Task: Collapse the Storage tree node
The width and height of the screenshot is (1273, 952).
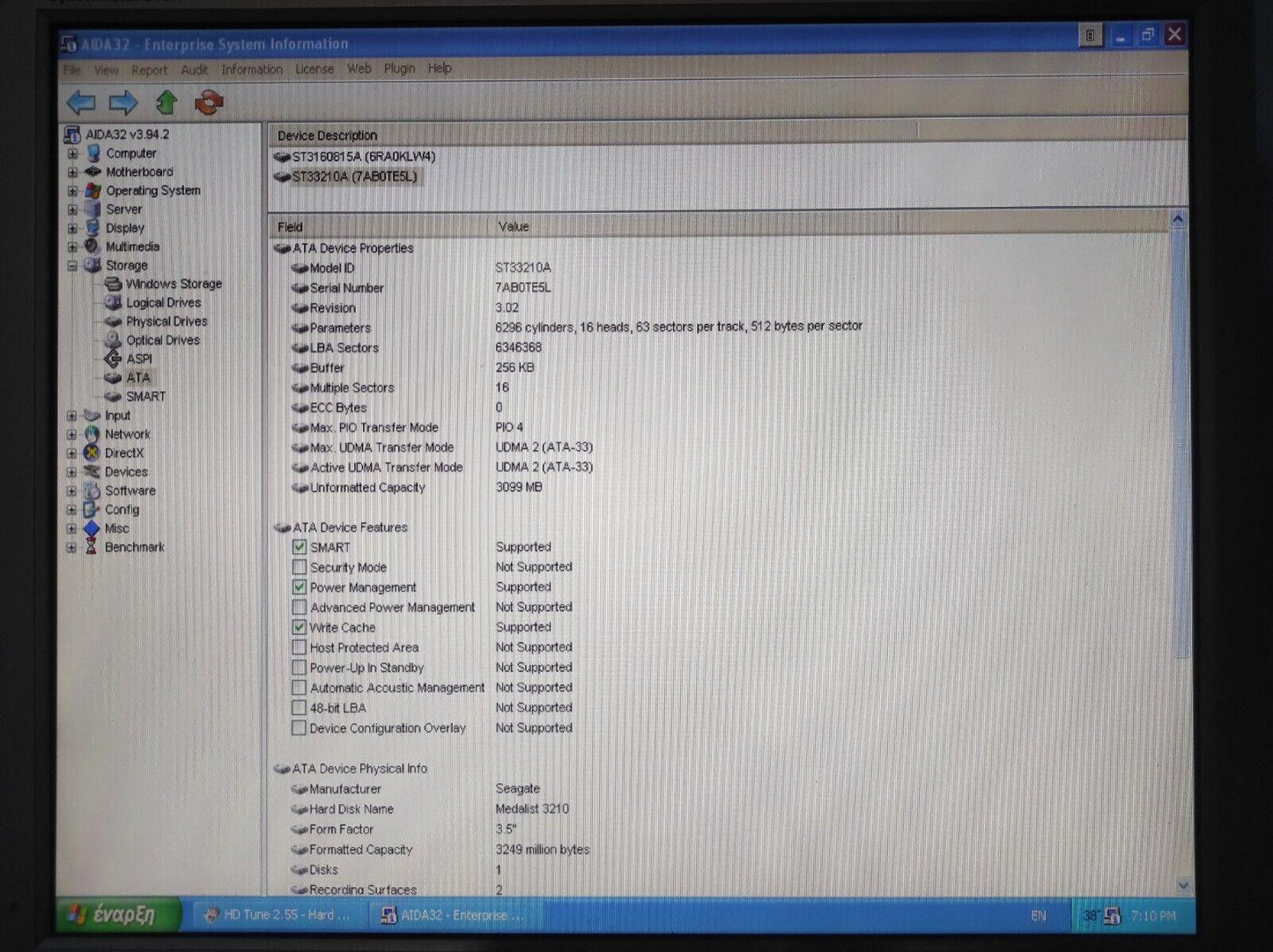Action: click(72, 265)
